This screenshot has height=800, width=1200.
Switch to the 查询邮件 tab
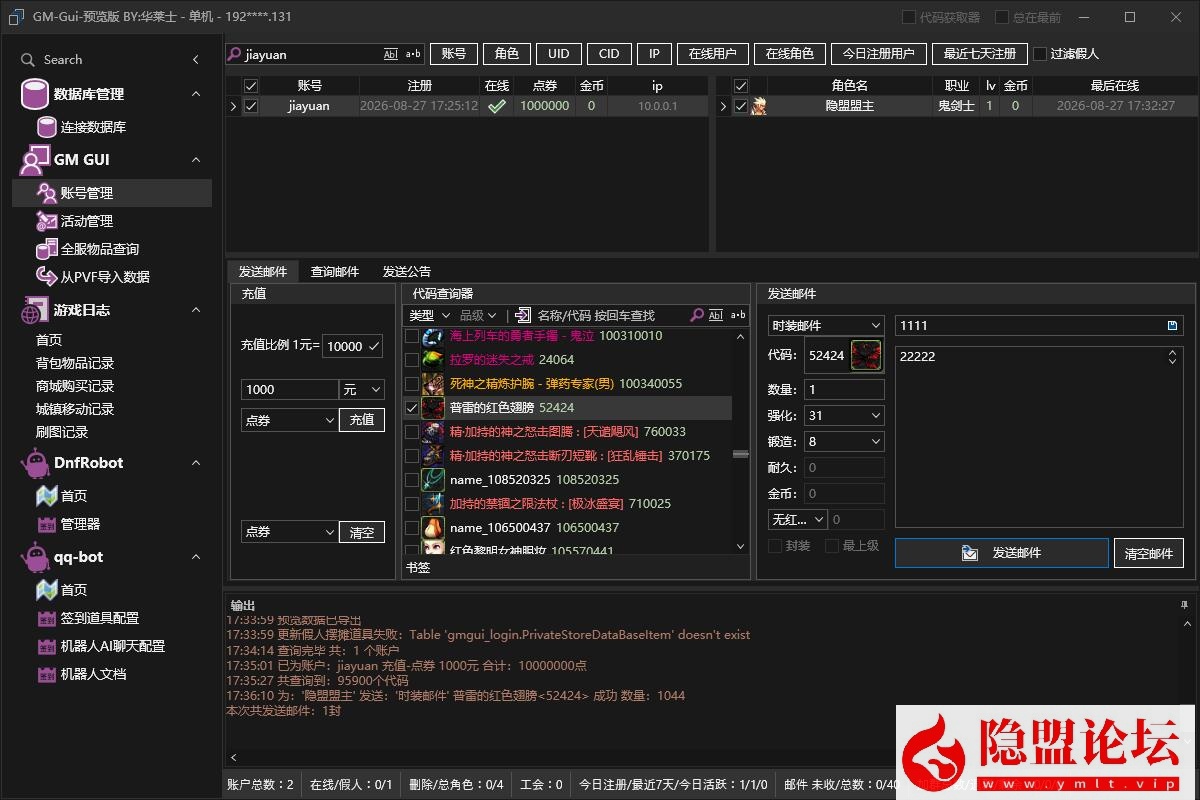coord(334,272)
